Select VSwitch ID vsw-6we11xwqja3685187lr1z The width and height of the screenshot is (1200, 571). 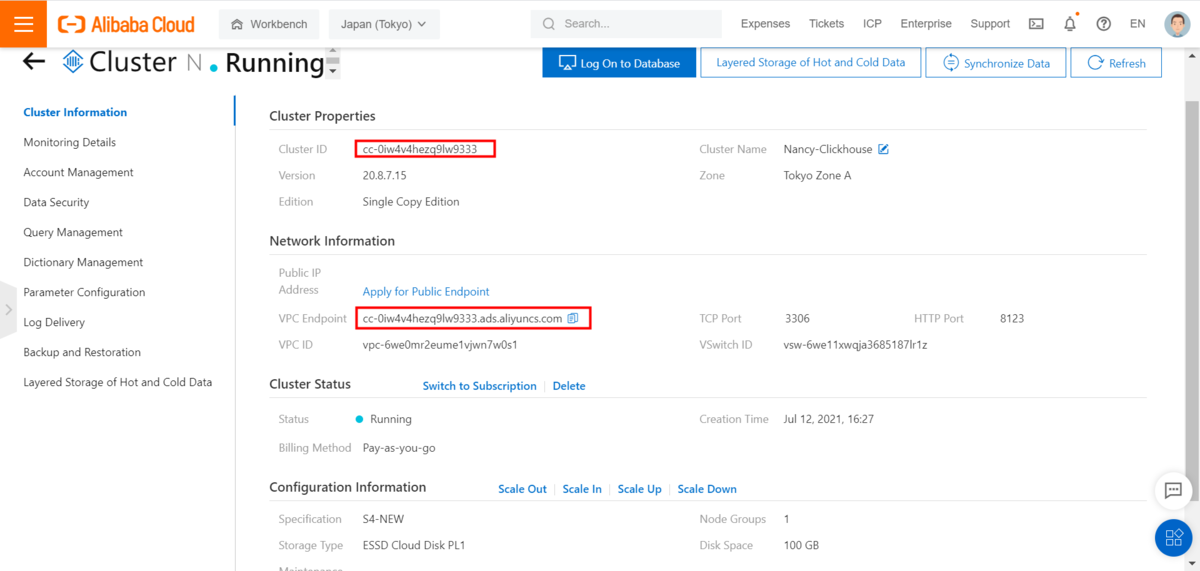click(856, 345)
